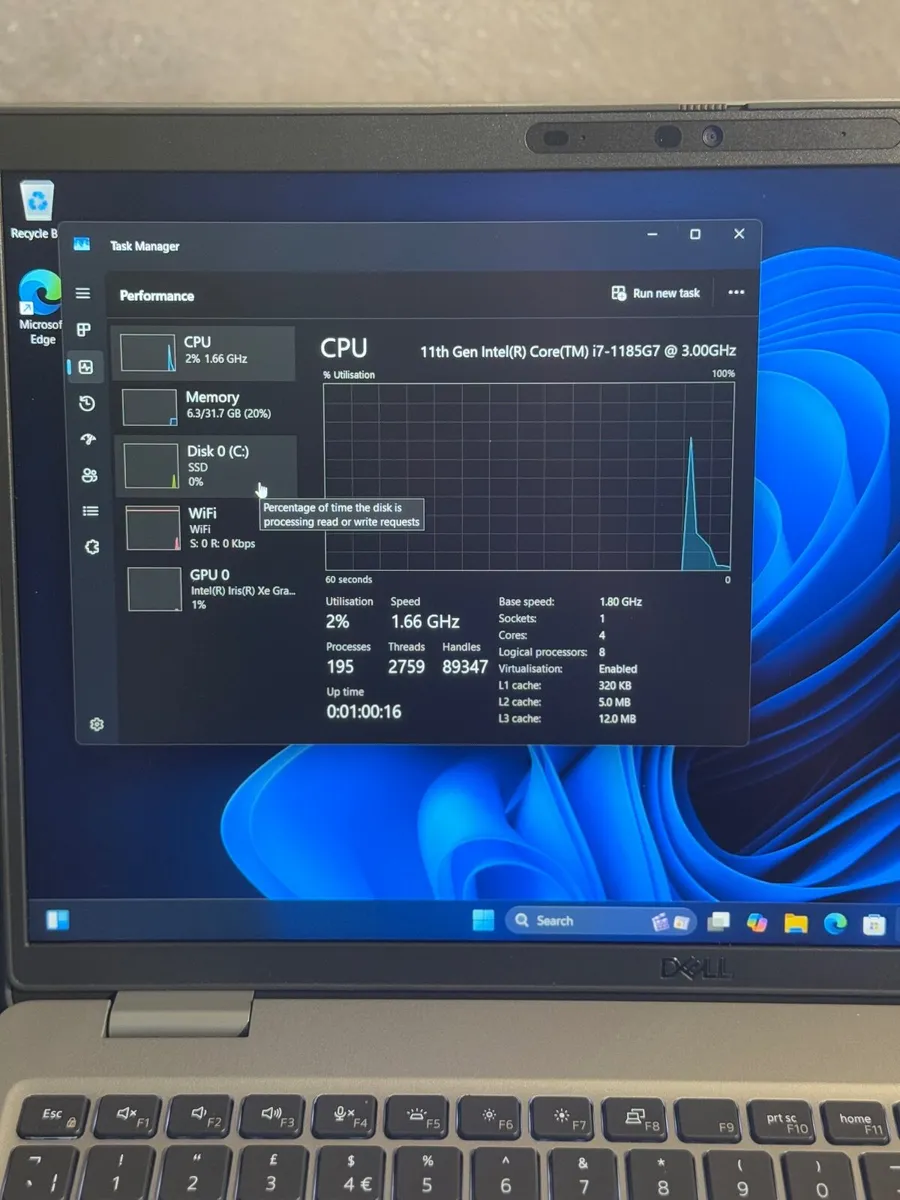Viewport: 900px width, 1200px height.
Task: Open the Task Manager hamburger navigation menu
Action: [x=83, y=293]
